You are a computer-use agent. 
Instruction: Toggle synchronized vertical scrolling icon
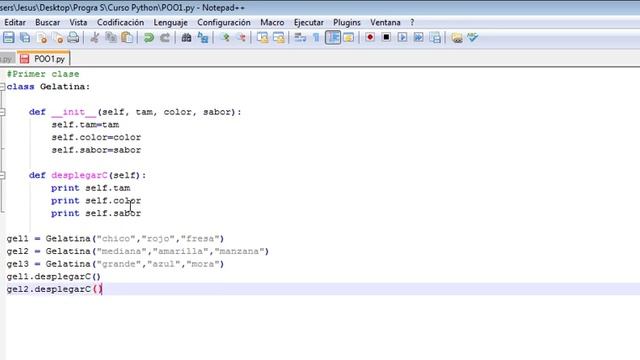pos(263,38)
